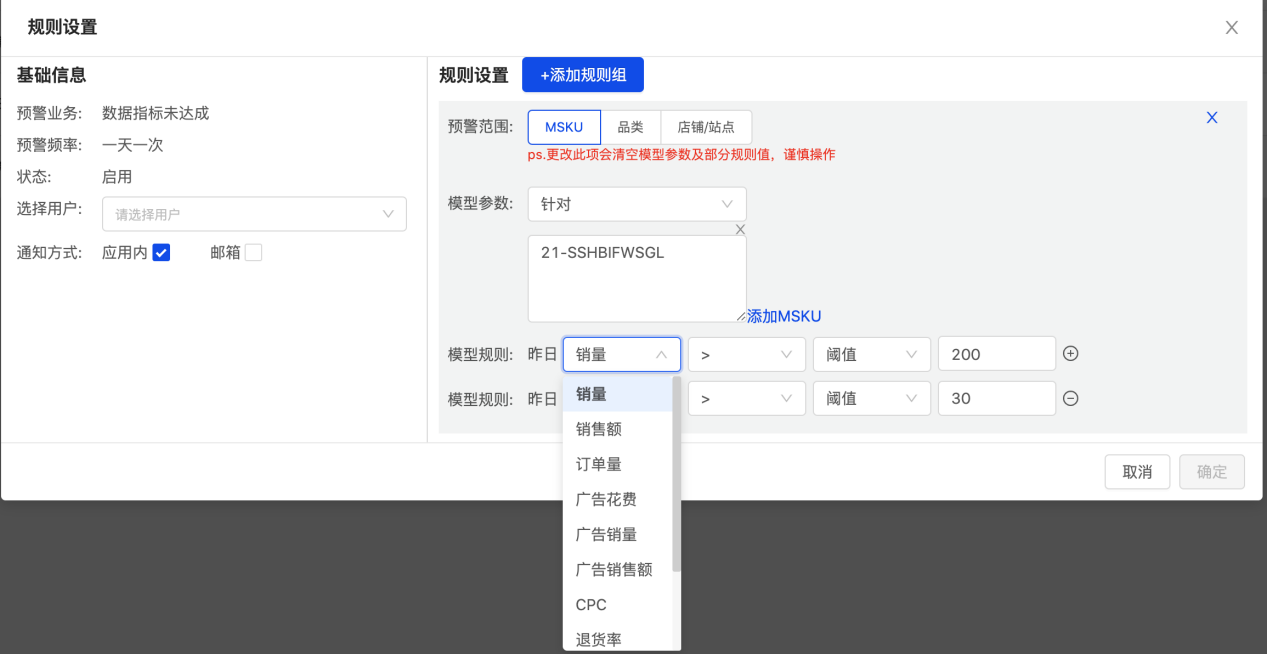Open the 请选择用户 dropdown
The image size is (1267, 654).
click(x=254, y=214)
